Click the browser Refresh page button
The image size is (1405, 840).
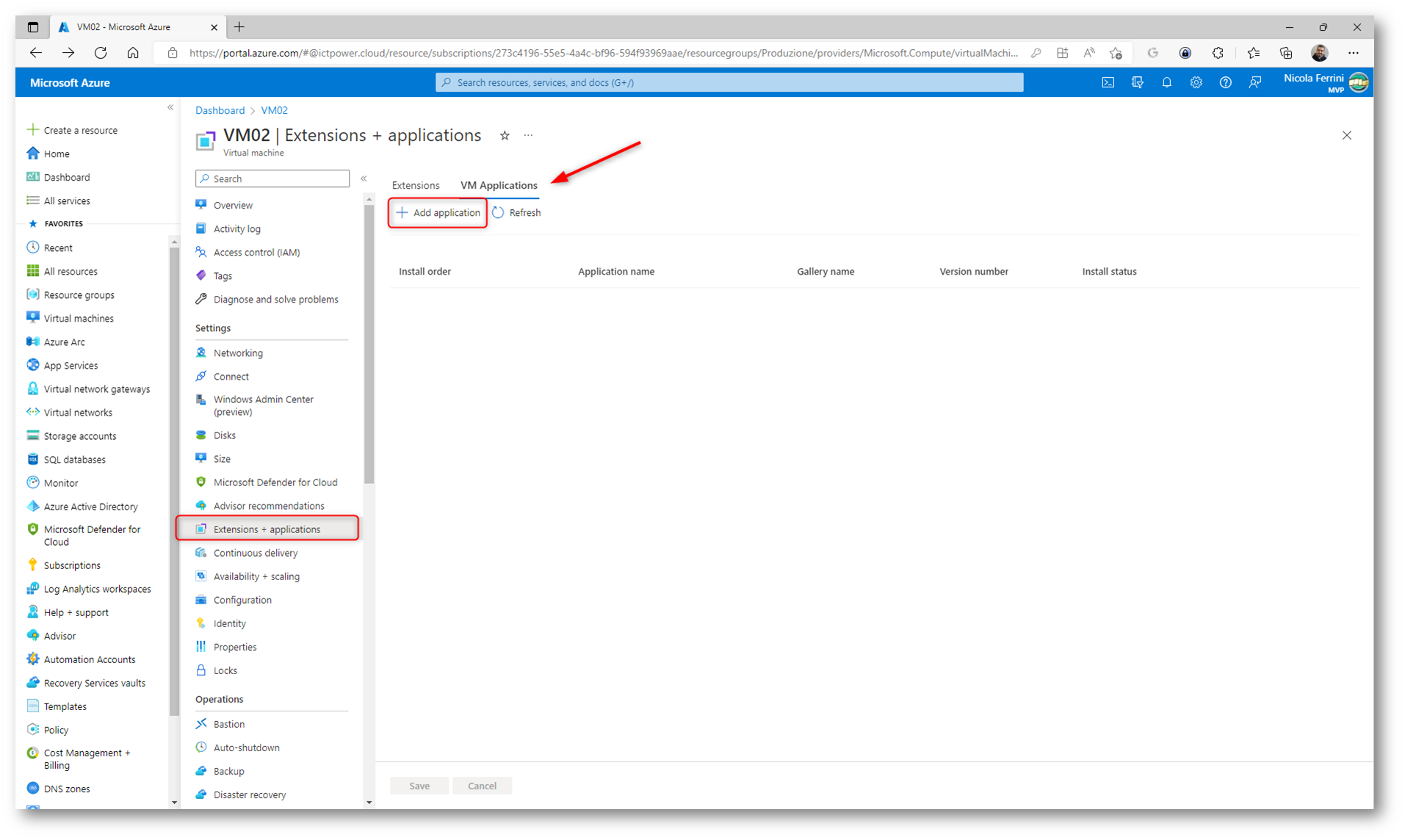(101, 53)
